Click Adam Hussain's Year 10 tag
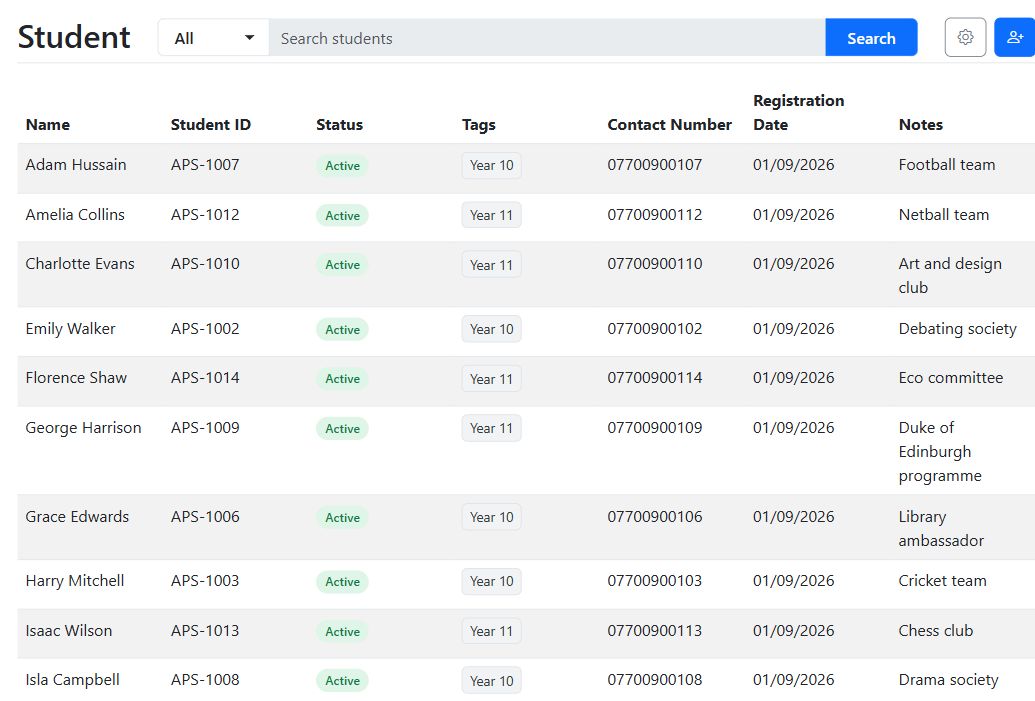Screen dimensions: 1035x701 click(x=491, y=166)
